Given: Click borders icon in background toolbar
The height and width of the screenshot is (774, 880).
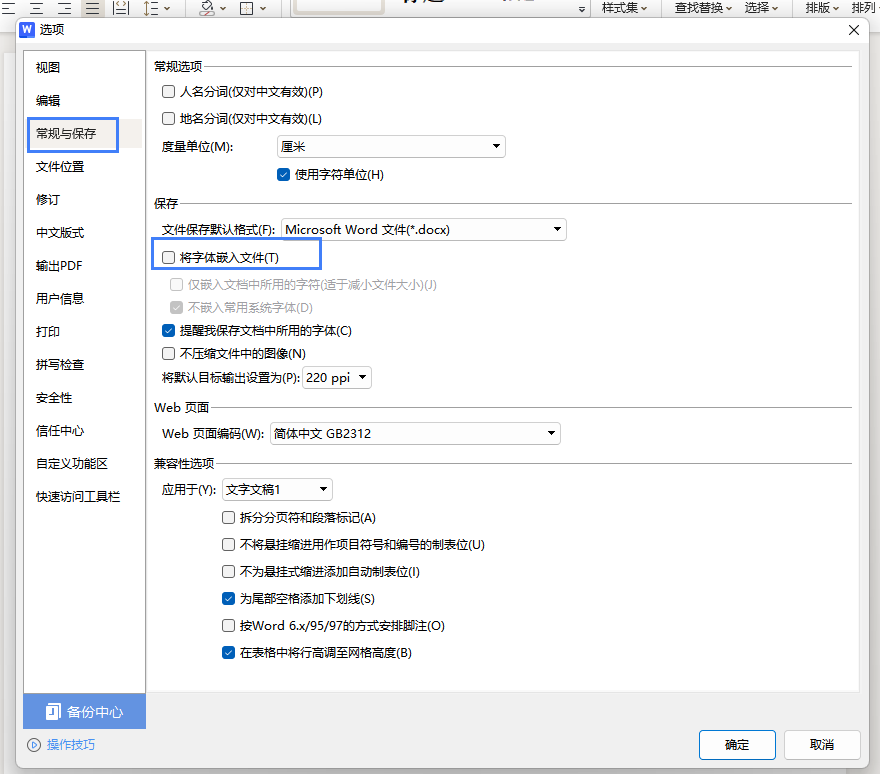Looking at the screenshot, I should pos(246,8).
